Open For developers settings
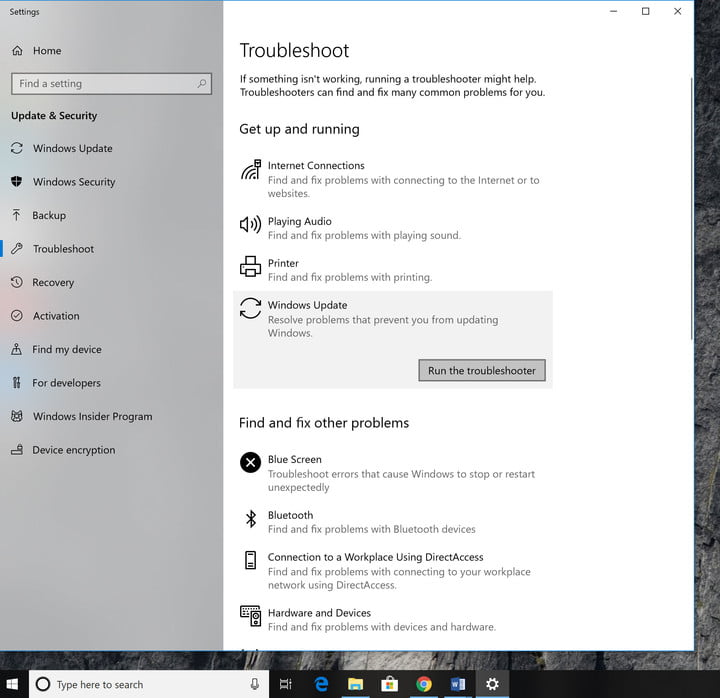This screenshot has width=720, height=698. 66,383
